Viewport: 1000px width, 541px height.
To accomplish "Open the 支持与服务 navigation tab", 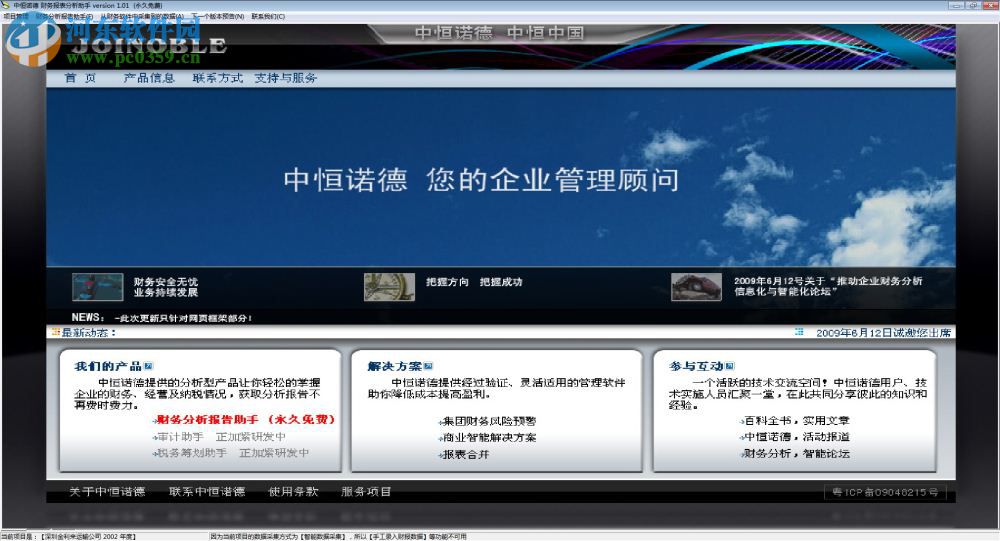I will 286,78.
